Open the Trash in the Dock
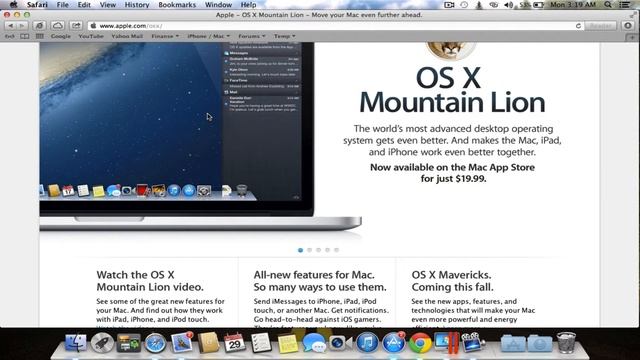 coord(566,343)
